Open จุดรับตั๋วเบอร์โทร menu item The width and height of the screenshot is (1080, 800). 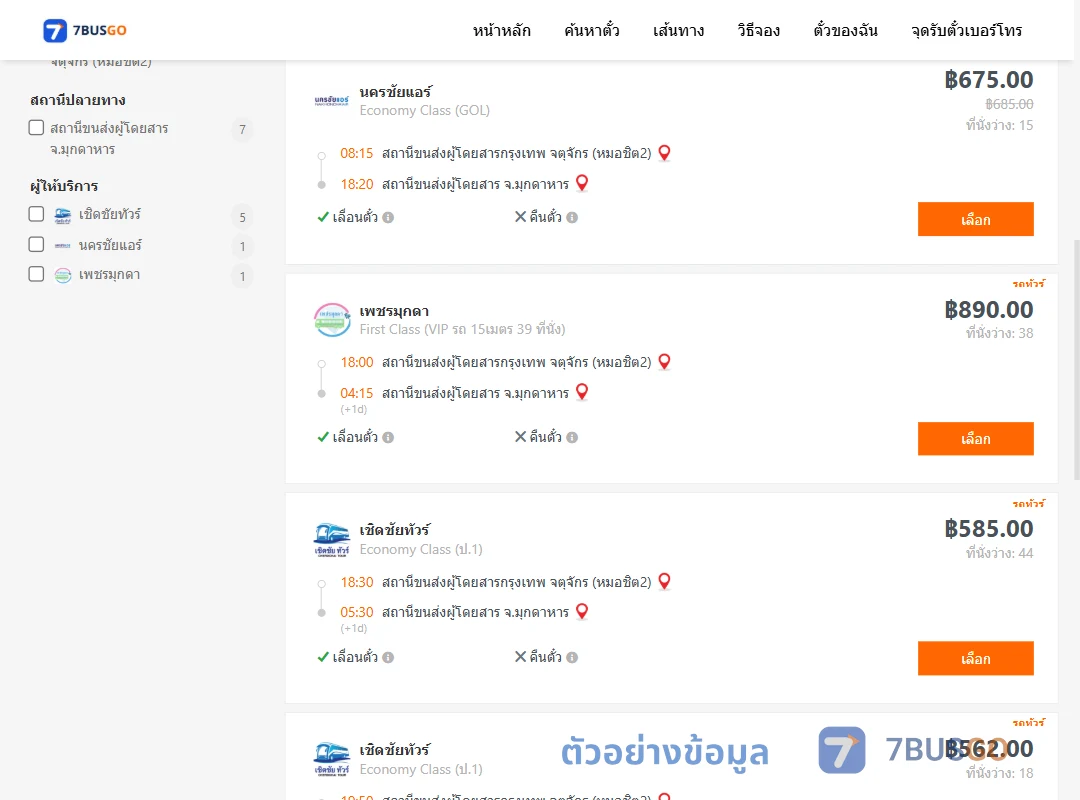click(x=966, y=30)
